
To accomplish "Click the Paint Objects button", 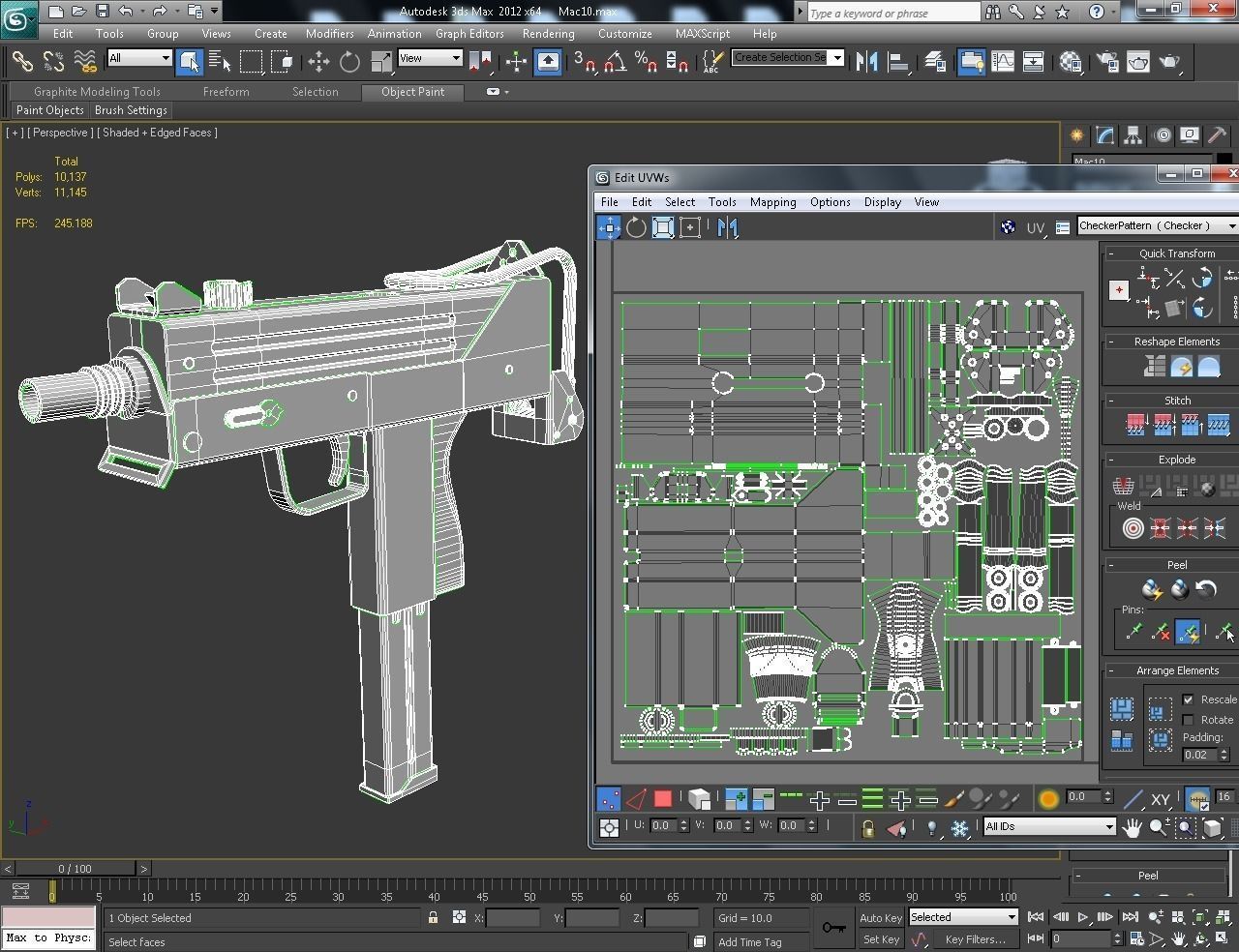I will [x=50, y=110].
